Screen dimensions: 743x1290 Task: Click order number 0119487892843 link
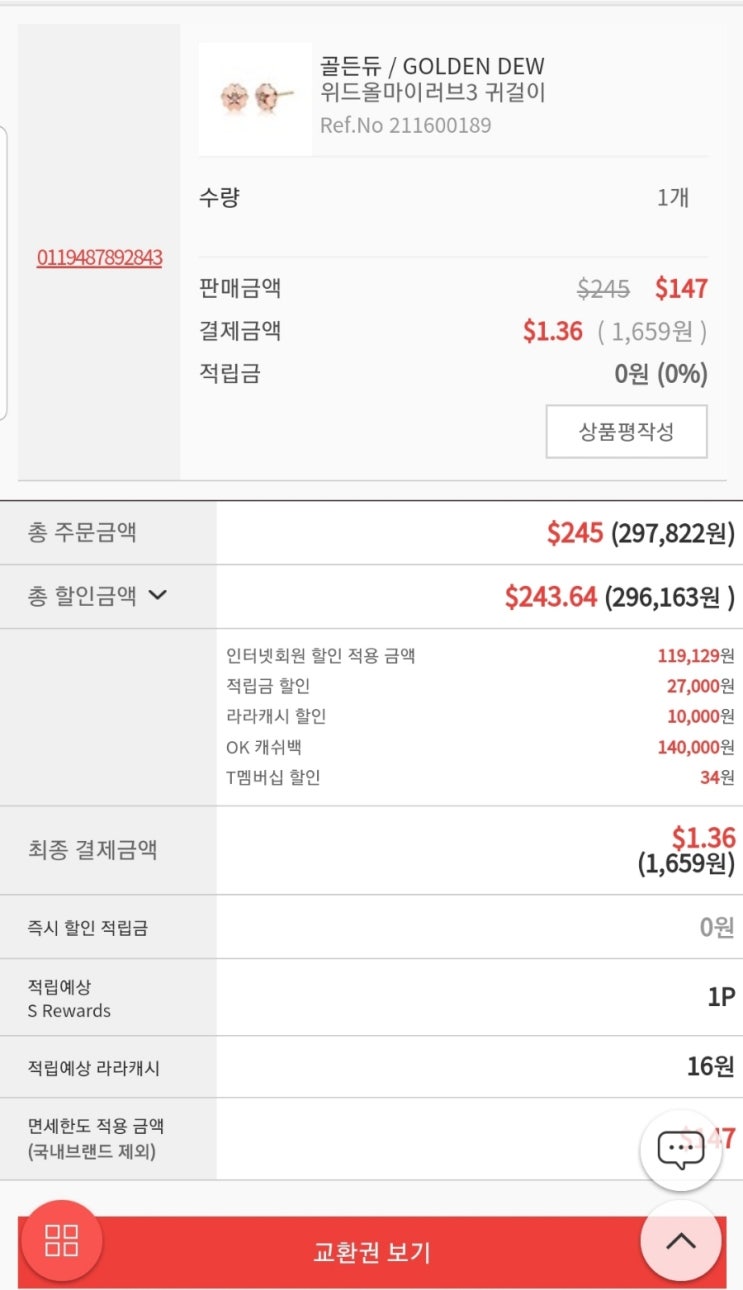[99, 258]
